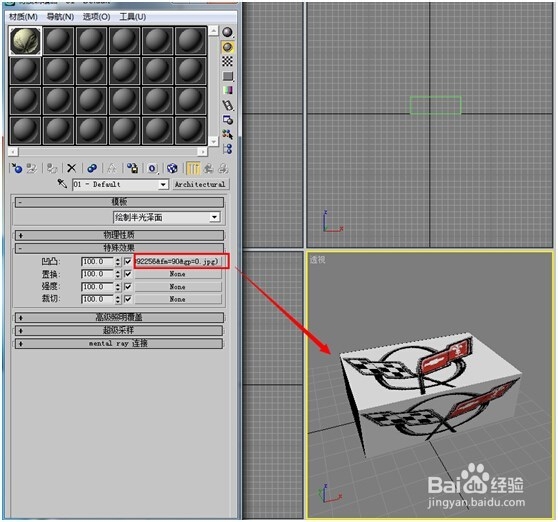Click Assign Material to Selection icon
The height and width of the screenshot is (522, 558).
[x=52, y=168]
